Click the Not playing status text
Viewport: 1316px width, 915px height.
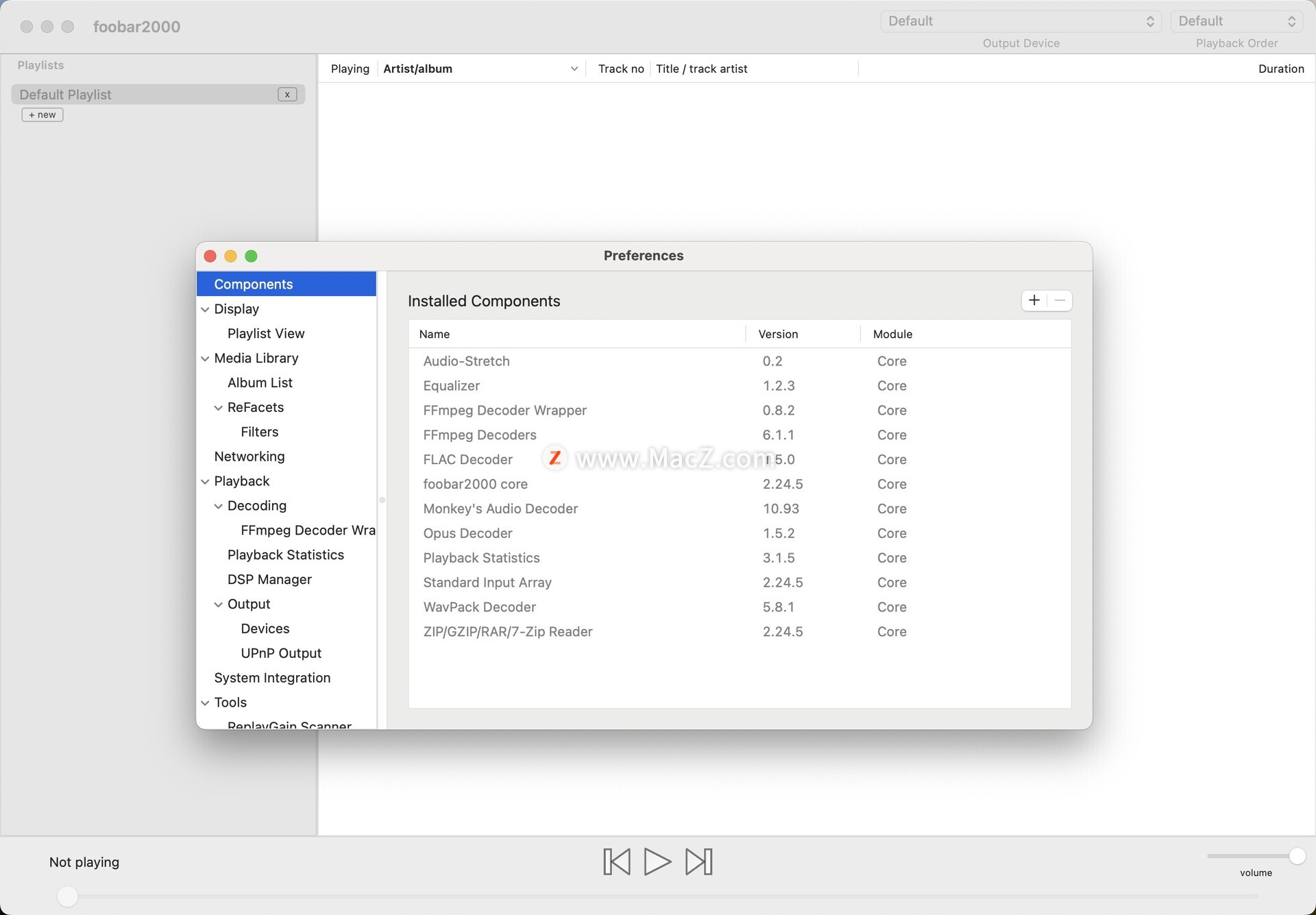(x=84, y=862)
